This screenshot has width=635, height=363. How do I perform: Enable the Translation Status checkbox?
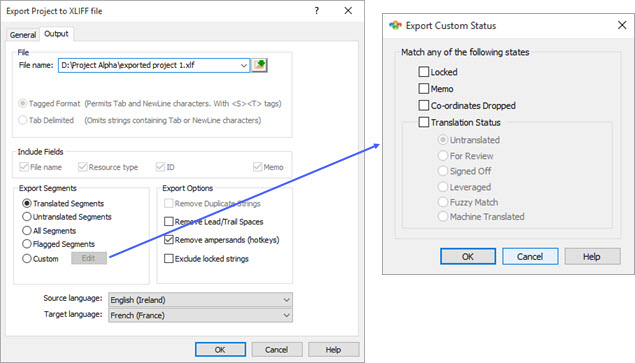[x=424, y=122]
